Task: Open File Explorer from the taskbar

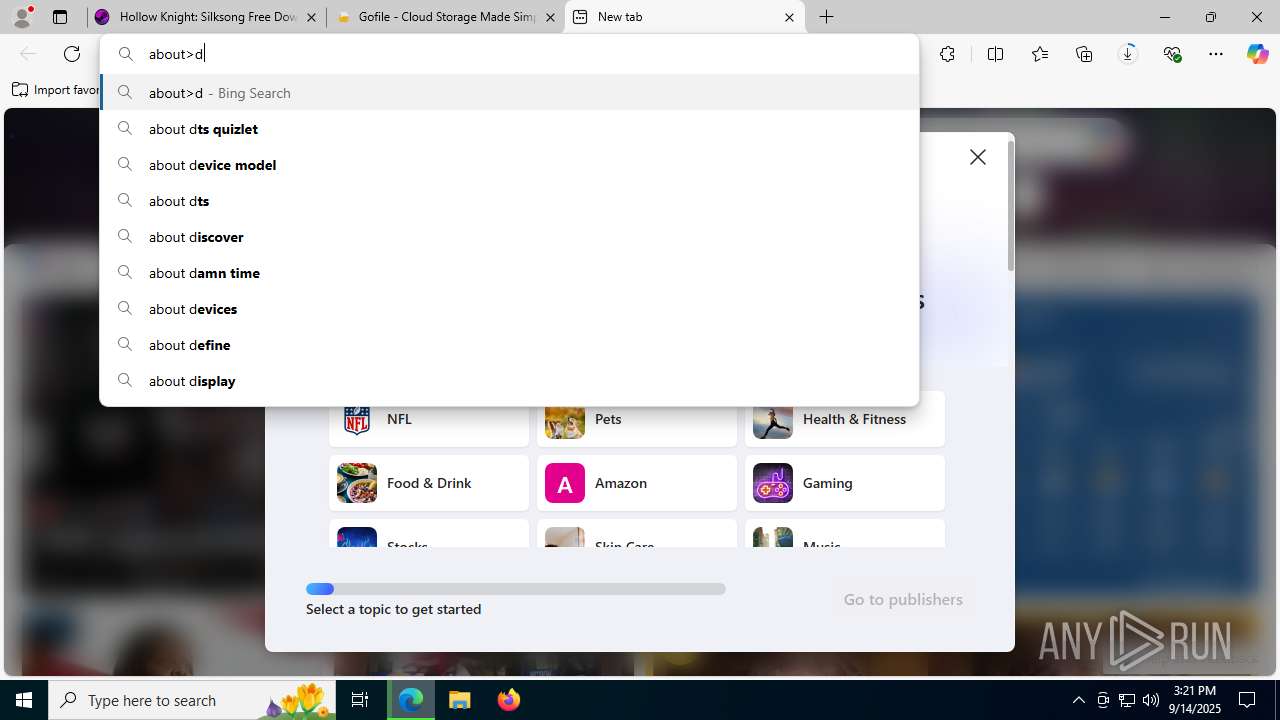Action: pos(460,700)
